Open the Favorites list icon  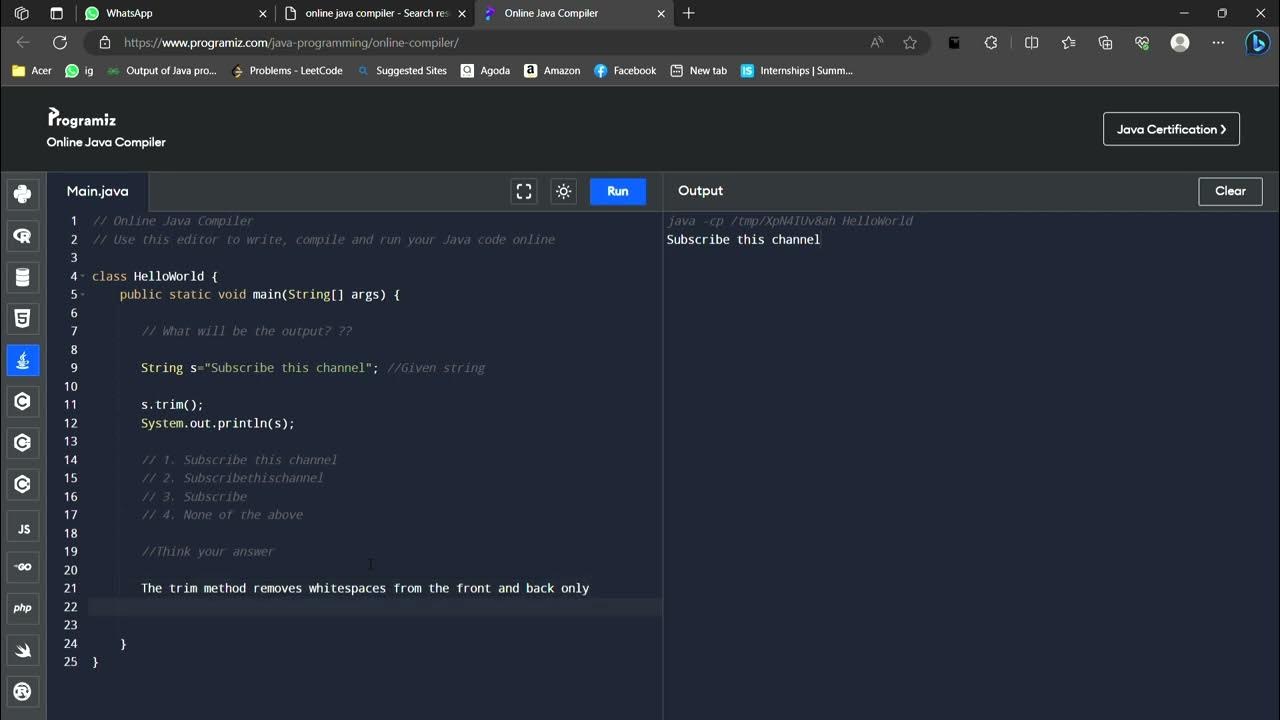tap(1068, 43)
